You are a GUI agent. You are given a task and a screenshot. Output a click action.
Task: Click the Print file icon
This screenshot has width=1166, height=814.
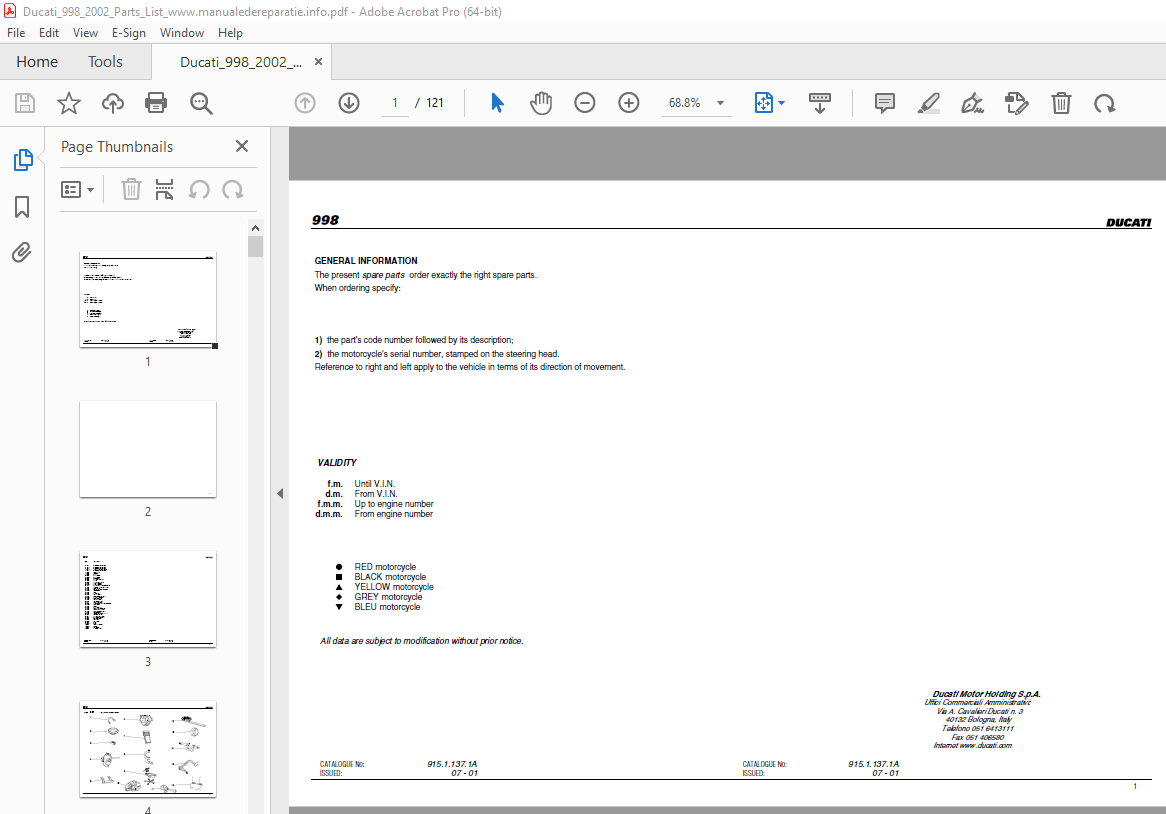(x=156, y=103)
